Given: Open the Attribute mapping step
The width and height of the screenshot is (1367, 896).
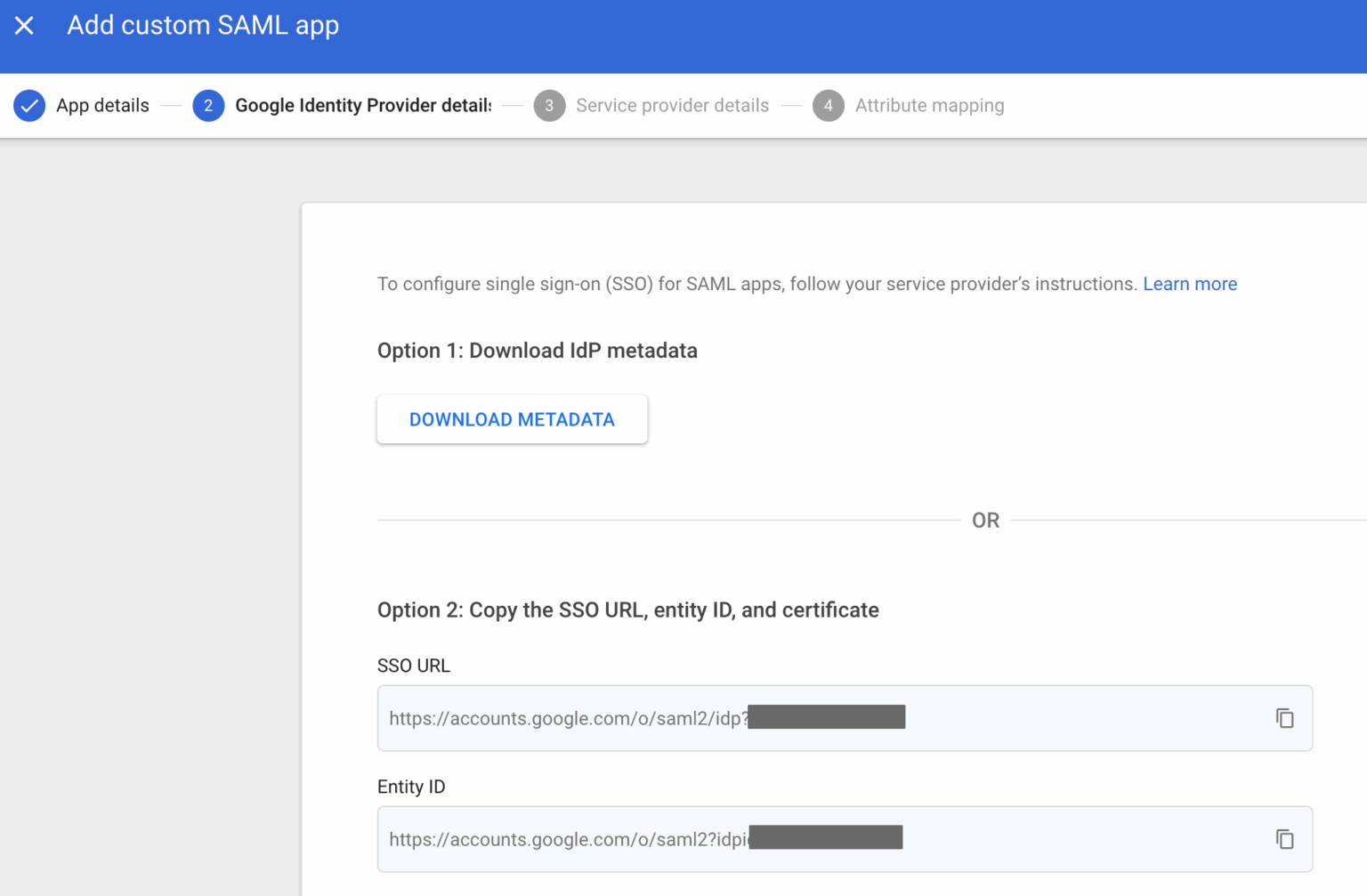Looking at the screenshot, I should 929,105.
